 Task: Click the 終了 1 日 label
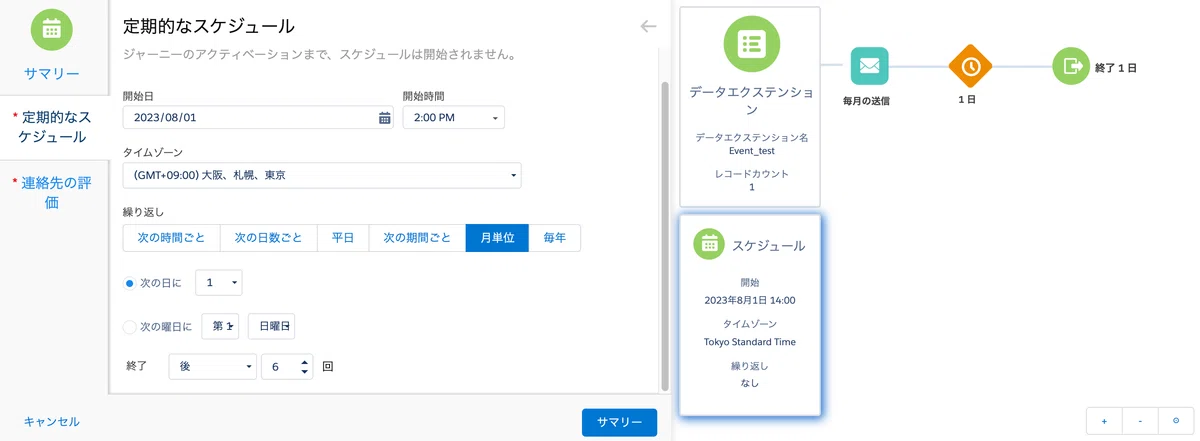(1116, 67)
